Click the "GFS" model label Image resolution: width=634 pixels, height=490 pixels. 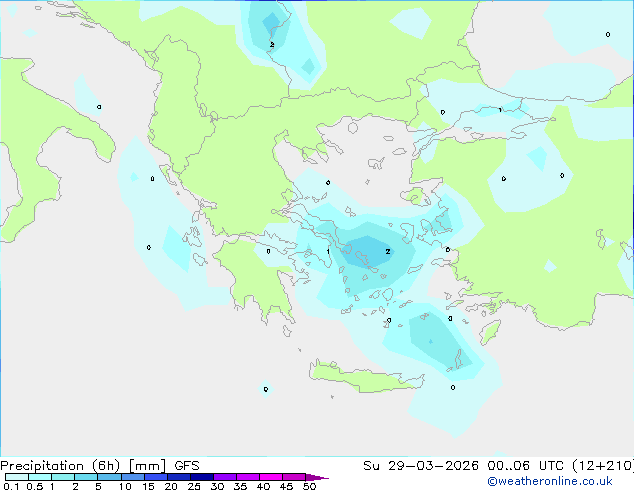(187, 466)
